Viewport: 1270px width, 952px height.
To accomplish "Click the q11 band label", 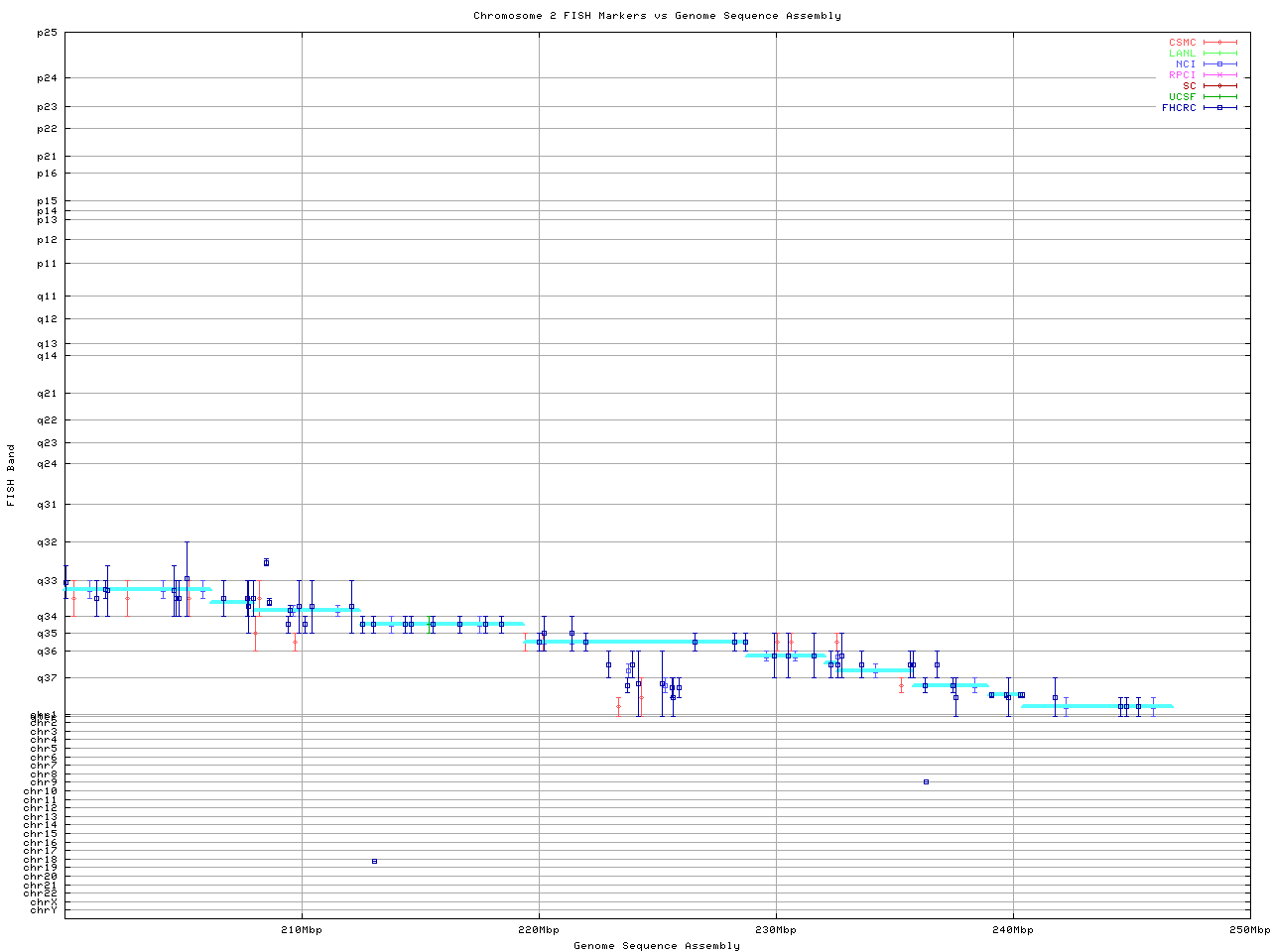I will coord(47,297).
